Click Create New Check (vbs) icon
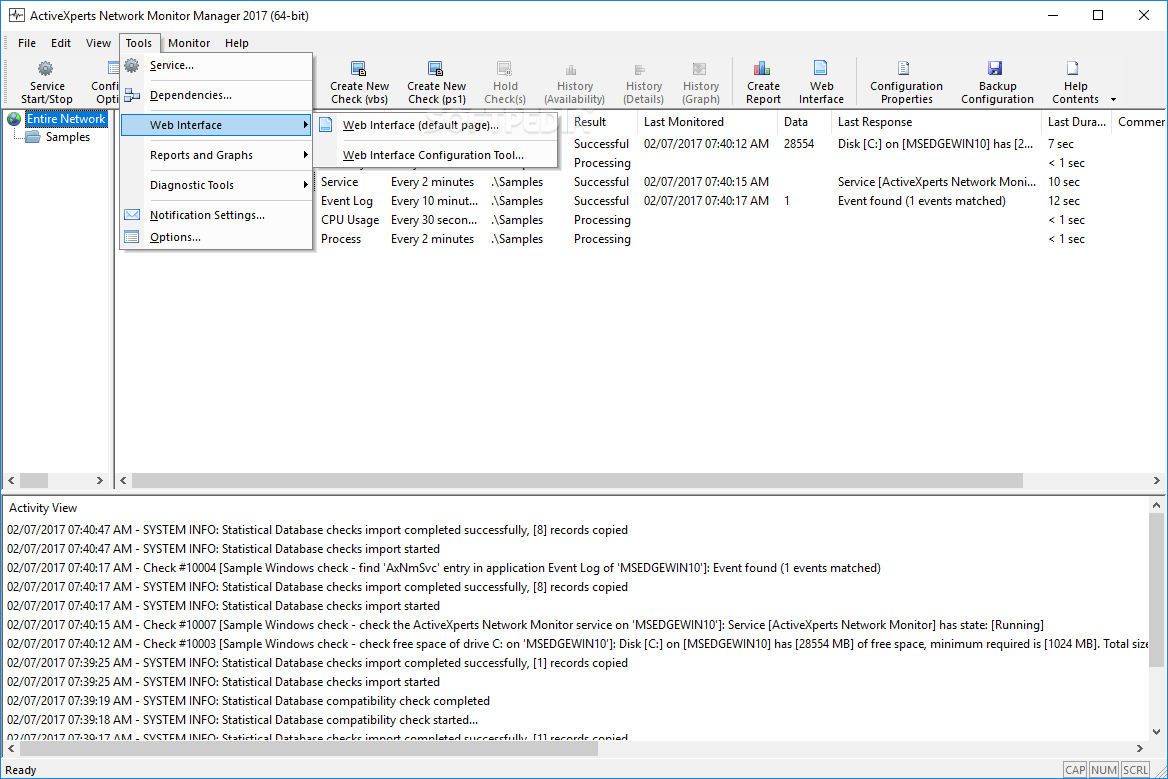 click(x=359, y=69)
